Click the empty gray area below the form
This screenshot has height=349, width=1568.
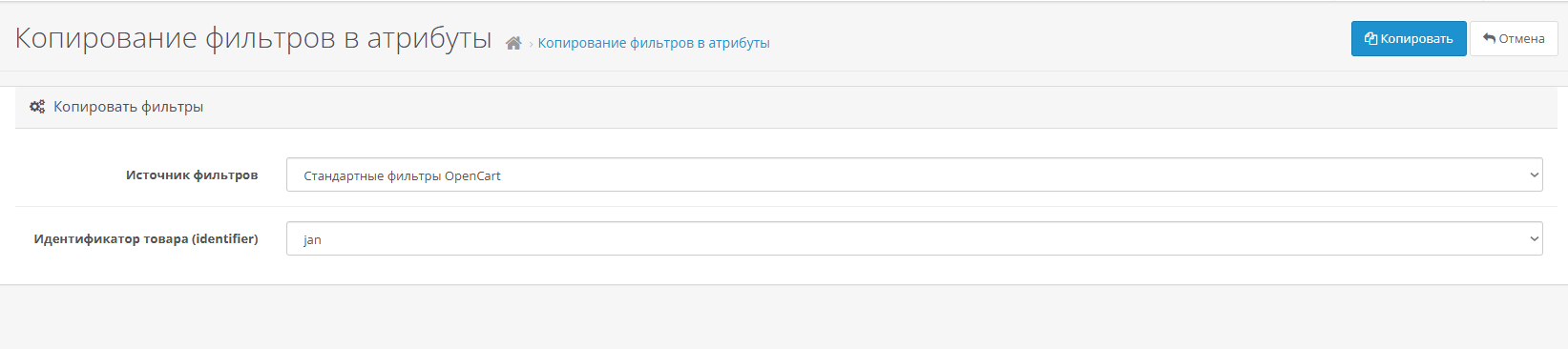click(x=783, y=318)
